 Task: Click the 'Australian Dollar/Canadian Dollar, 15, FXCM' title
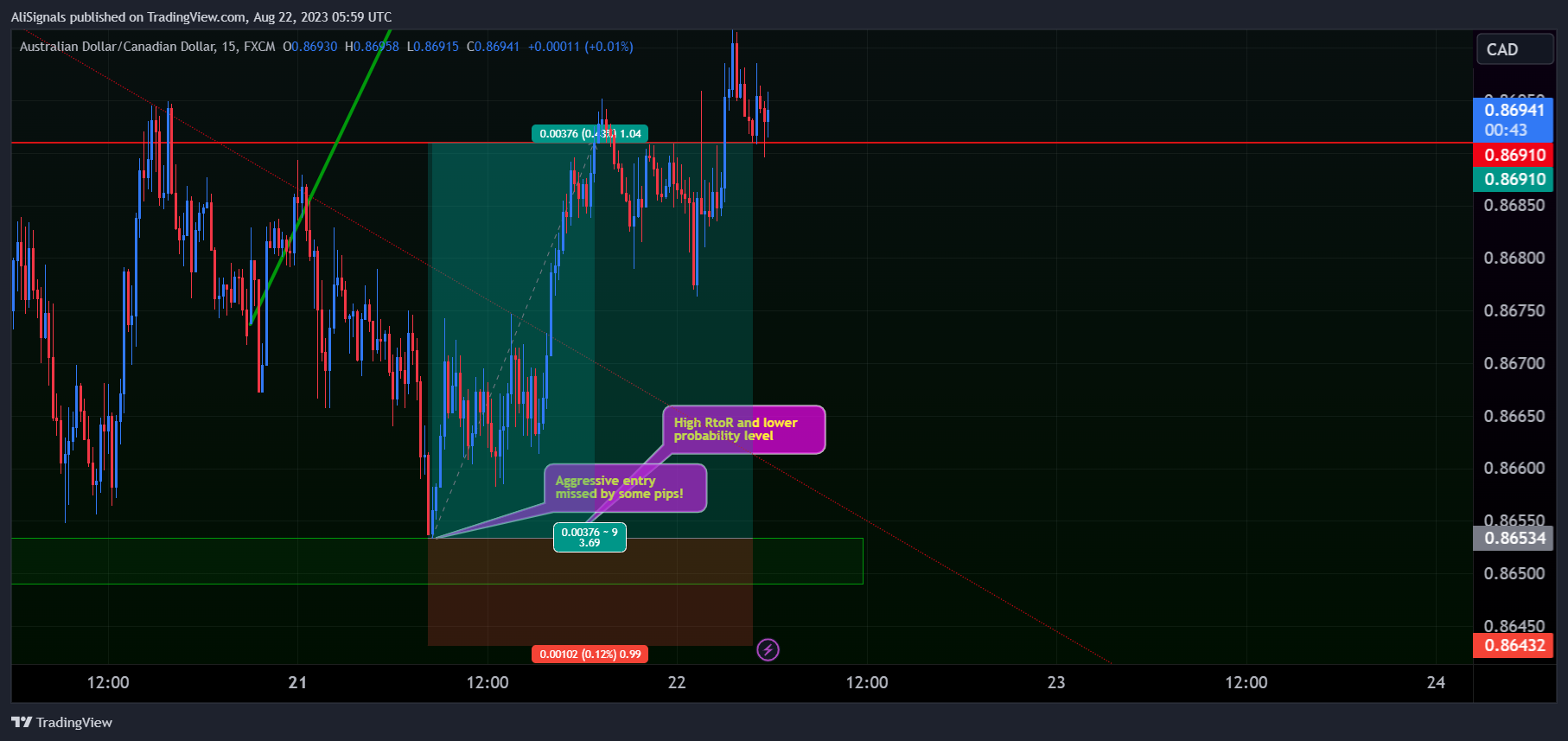[x=147, y=47]
